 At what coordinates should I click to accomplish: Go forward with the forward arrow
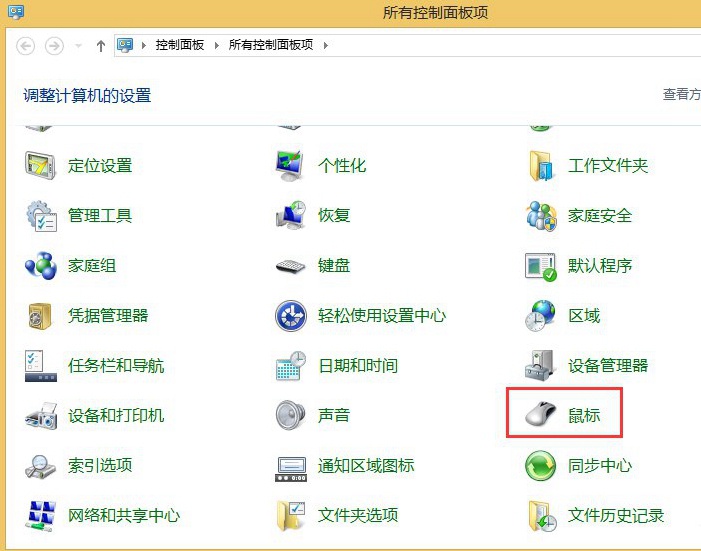(x=54, y=46)
